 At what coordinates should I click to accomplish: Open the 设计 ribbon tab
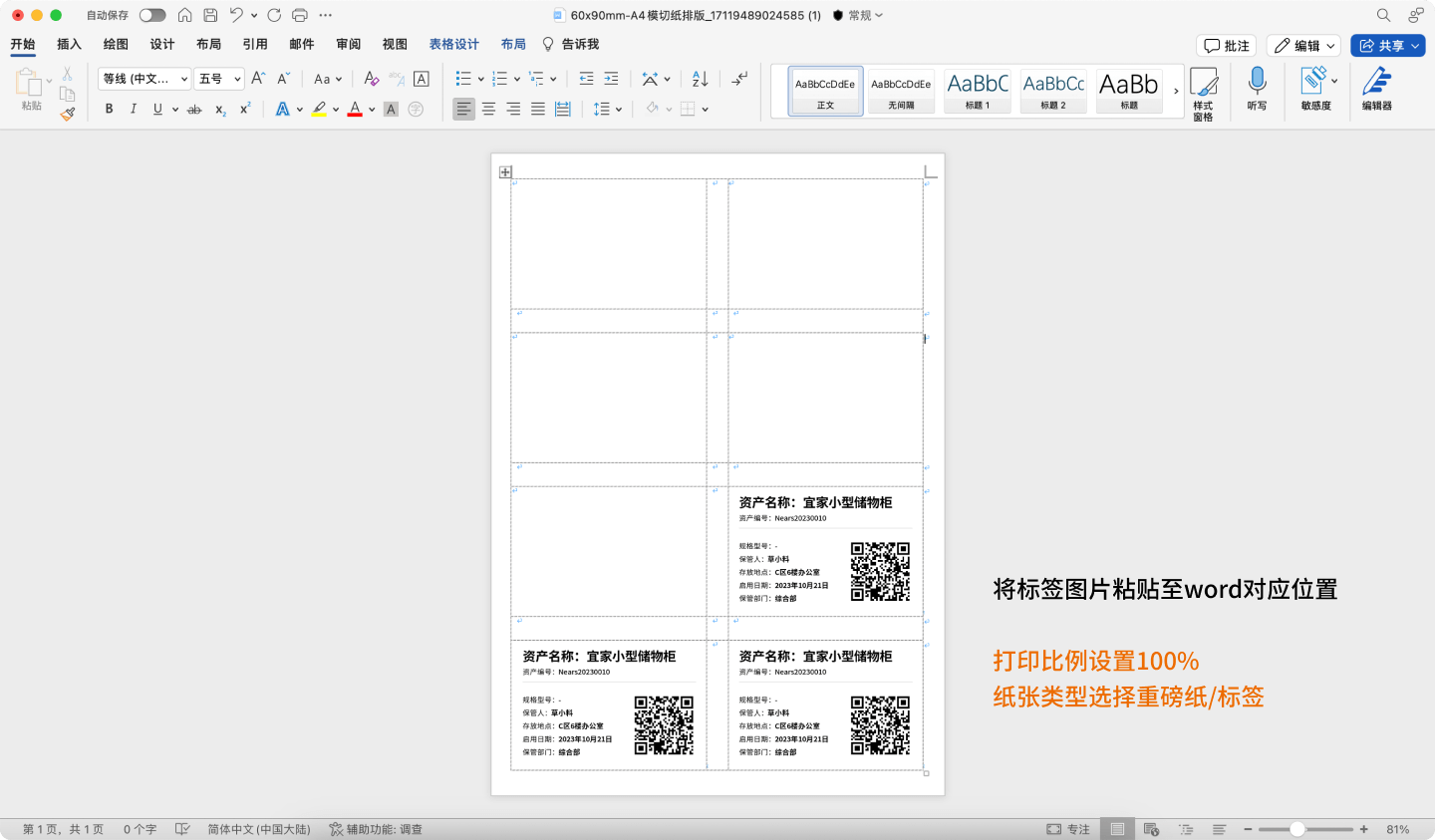point(162,44)
